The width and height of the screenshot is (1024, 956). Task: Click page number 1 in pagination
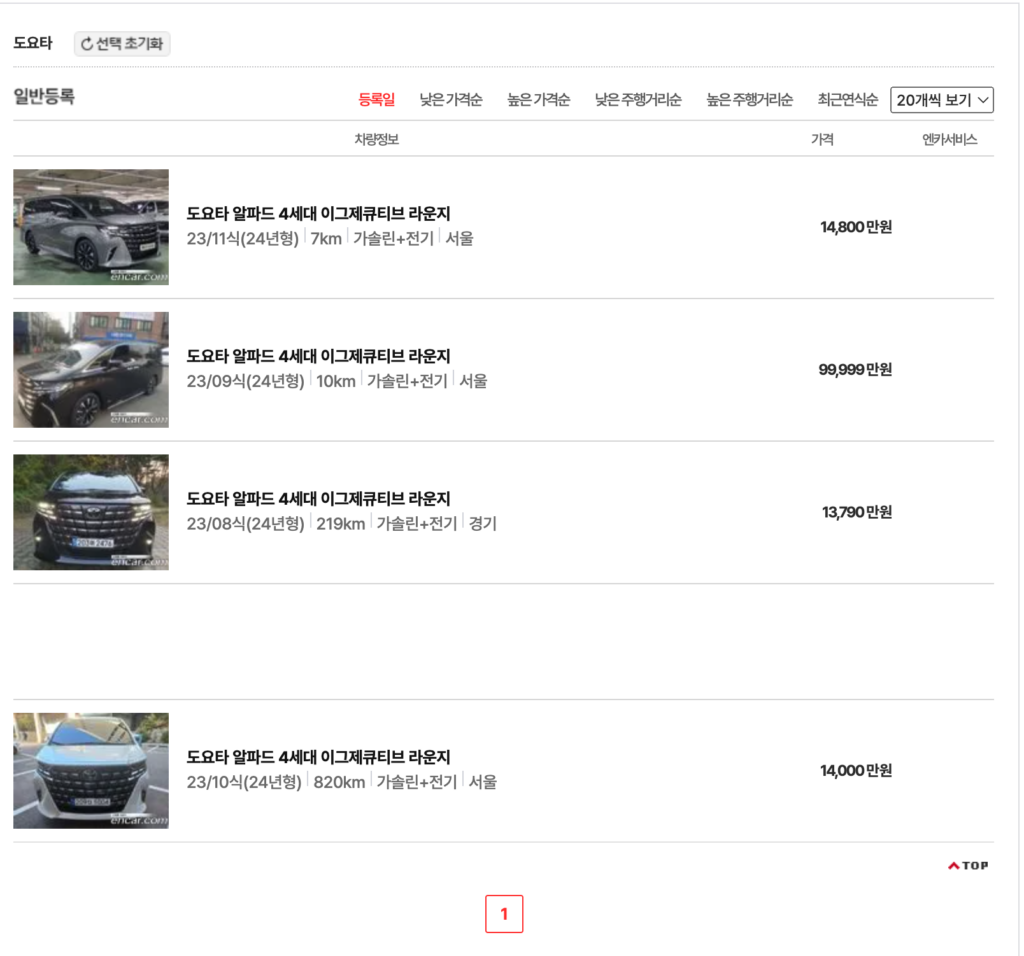504,913
